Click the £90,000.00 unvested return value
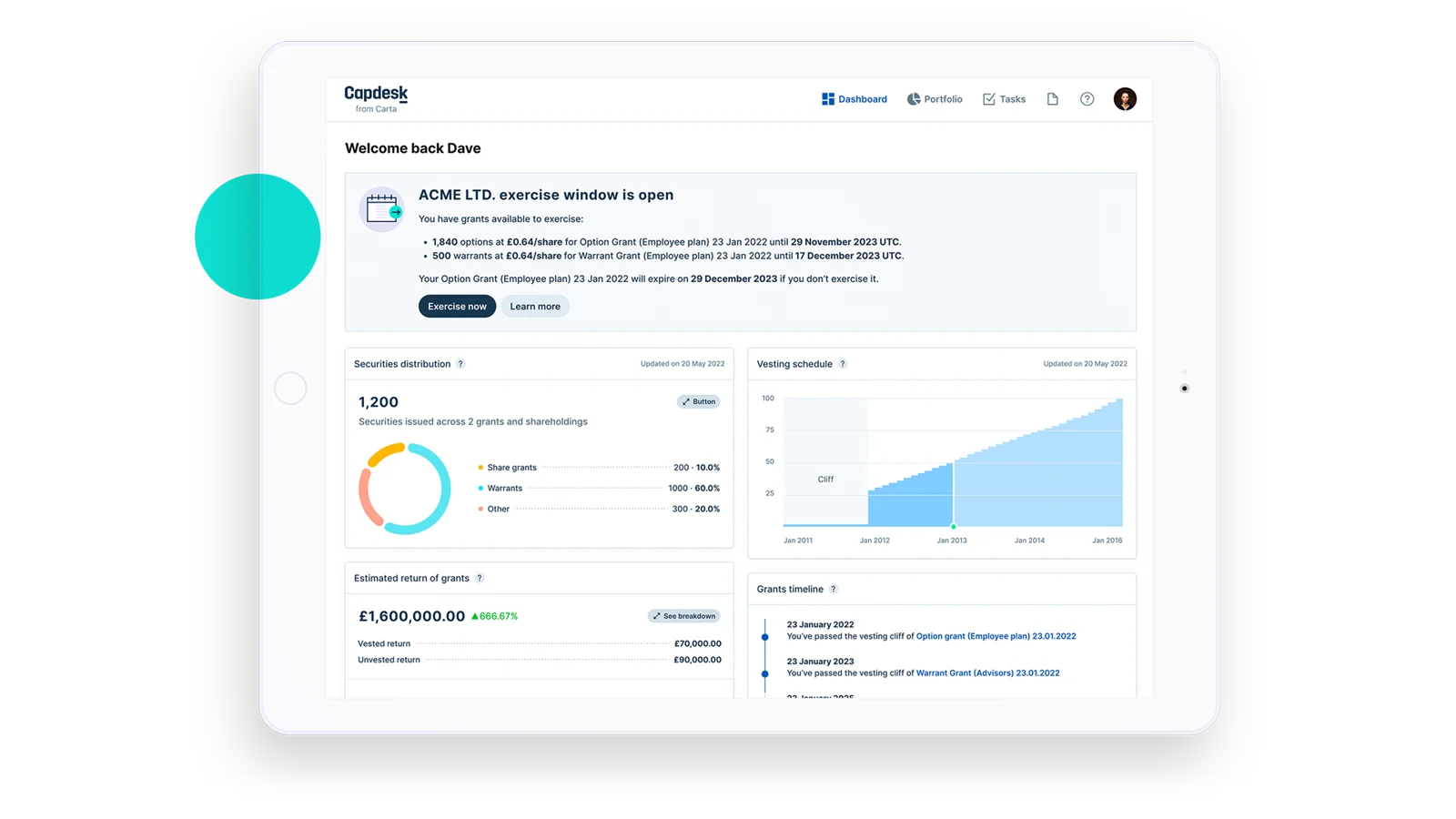1456x819 pixels. (x=697, y=660)
